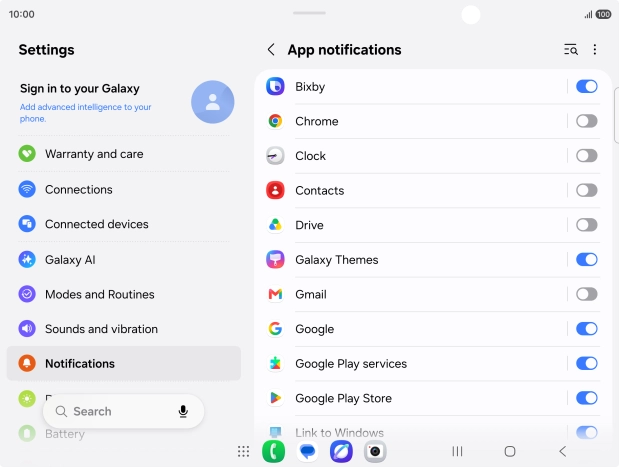Viewport: 619px width, 467px height.
Task: Open Drive notification details
Action: click(411, 225)
